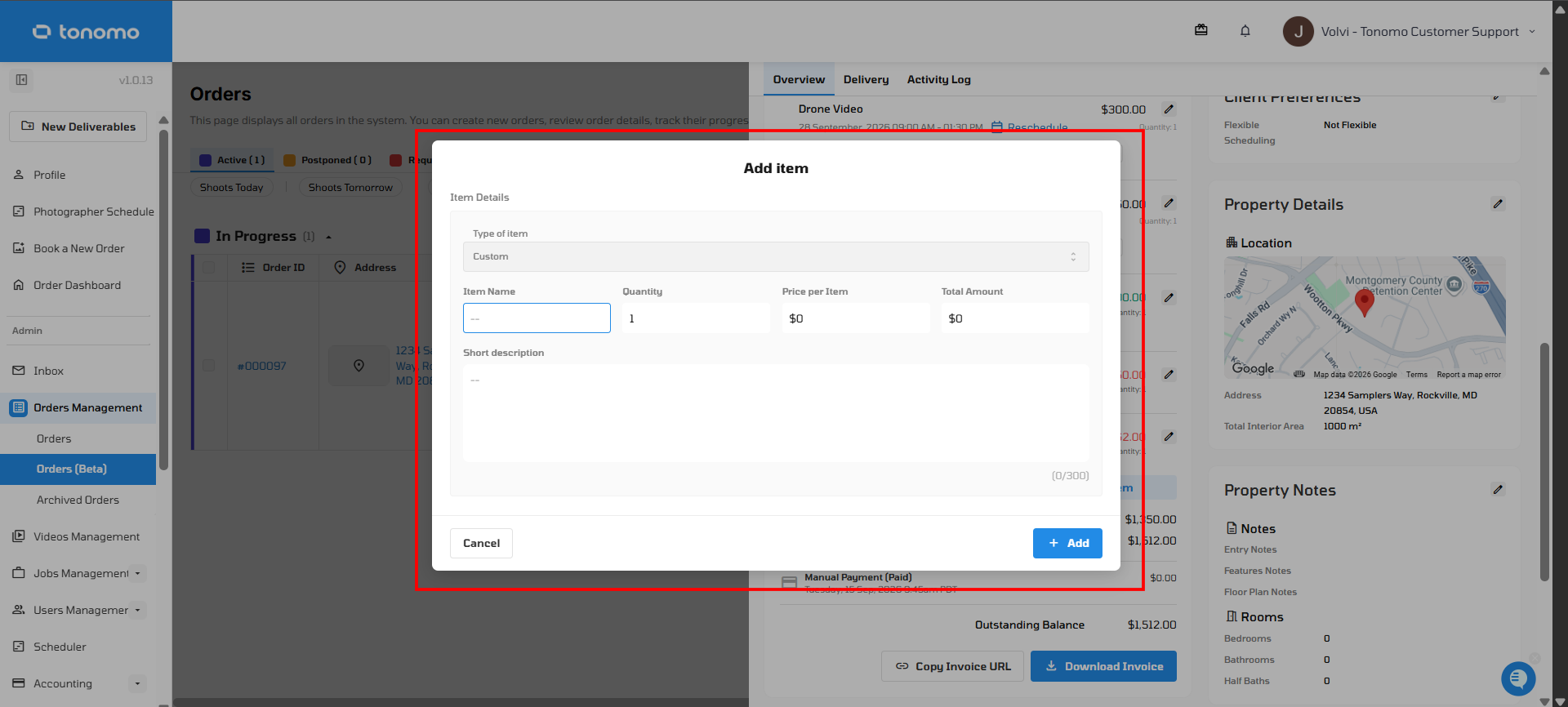Click the Videos Management icon
1568x707 pixels.
pos(19,536)
